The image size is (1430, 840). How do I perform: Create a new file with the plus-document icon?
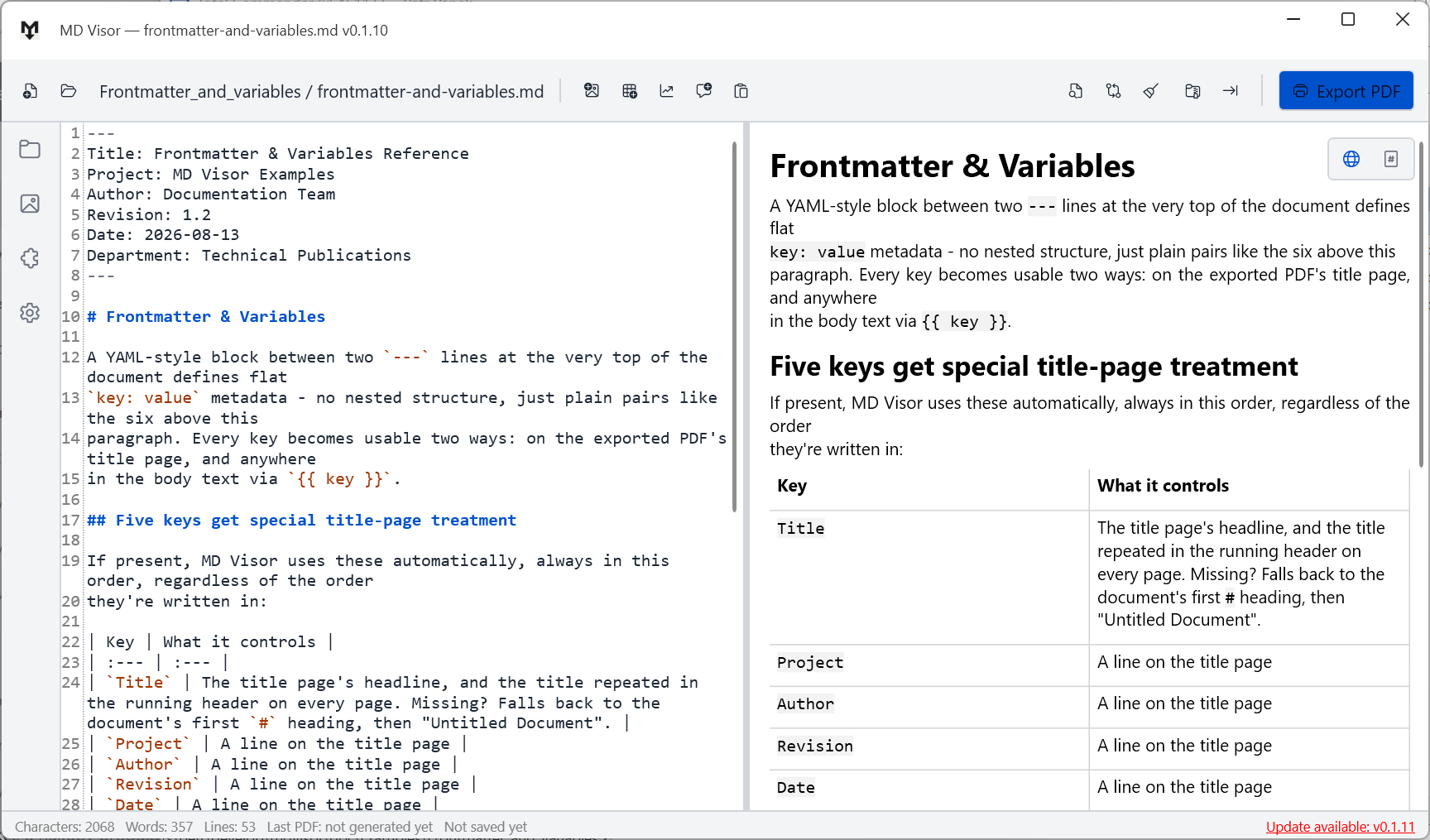pos(30,91)
